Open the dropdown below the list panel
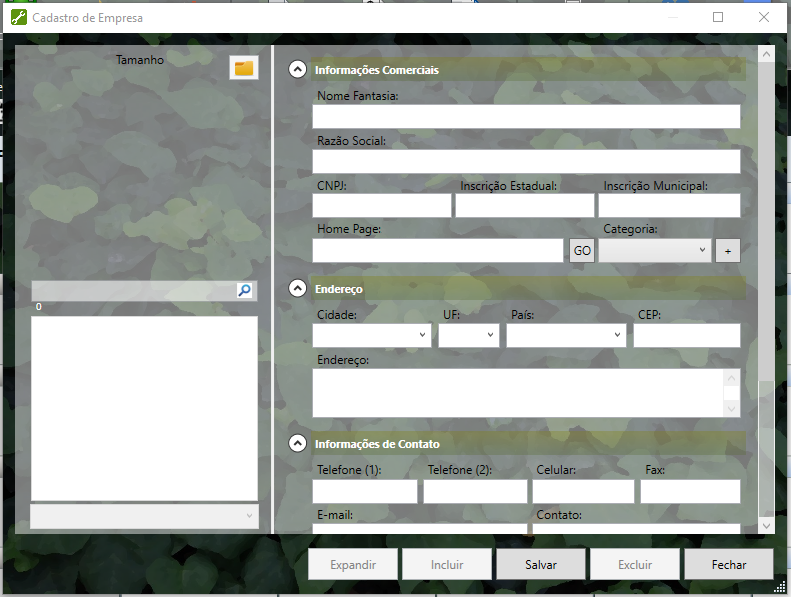Viewport: 791px width, 597px height. pos(144,515)
